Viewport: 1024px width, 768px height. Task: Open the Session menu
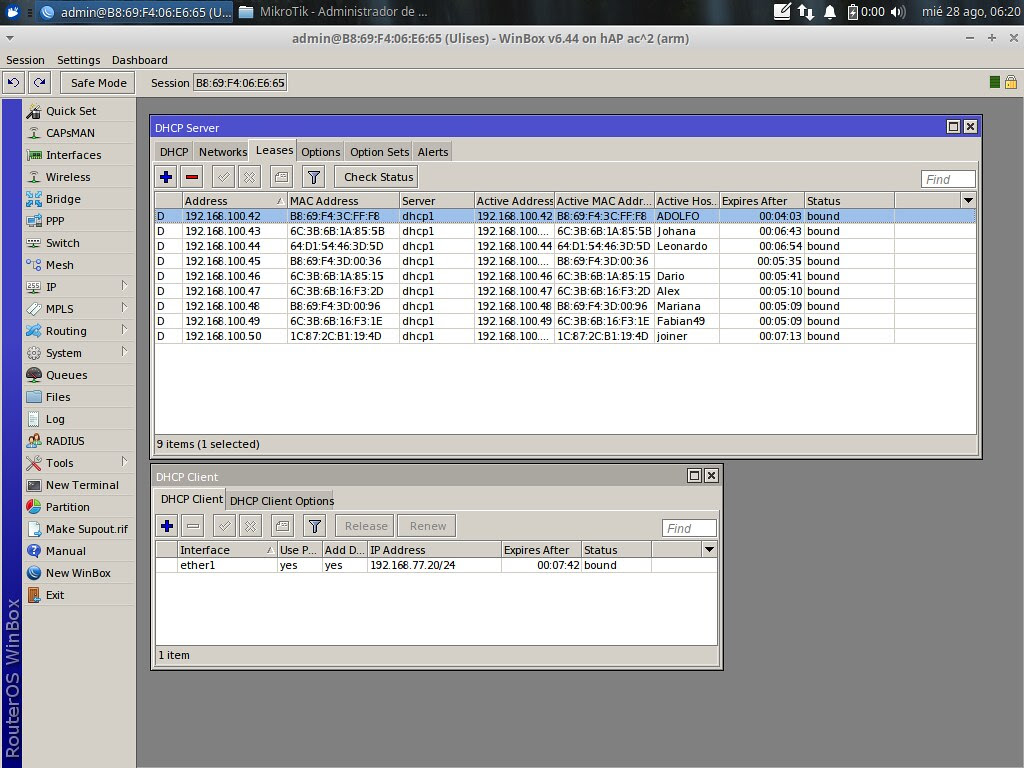(x=25, y=60)
